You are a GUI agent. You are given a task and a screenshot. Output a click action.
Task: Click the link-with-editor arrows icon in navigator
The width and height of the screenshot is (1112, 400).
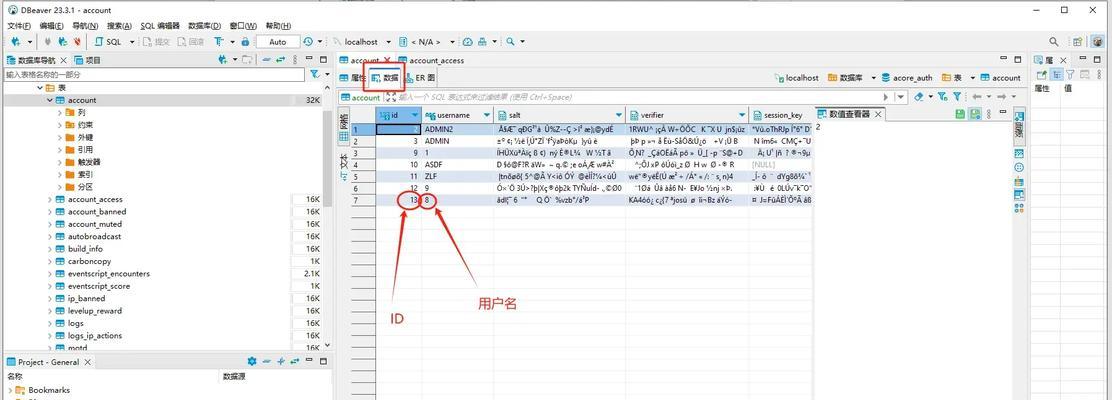point(281,60)
